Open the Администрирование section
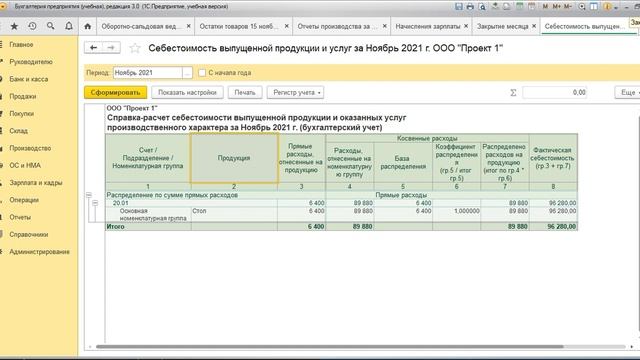Screen dimensions: 640x360 click(39, 252)
